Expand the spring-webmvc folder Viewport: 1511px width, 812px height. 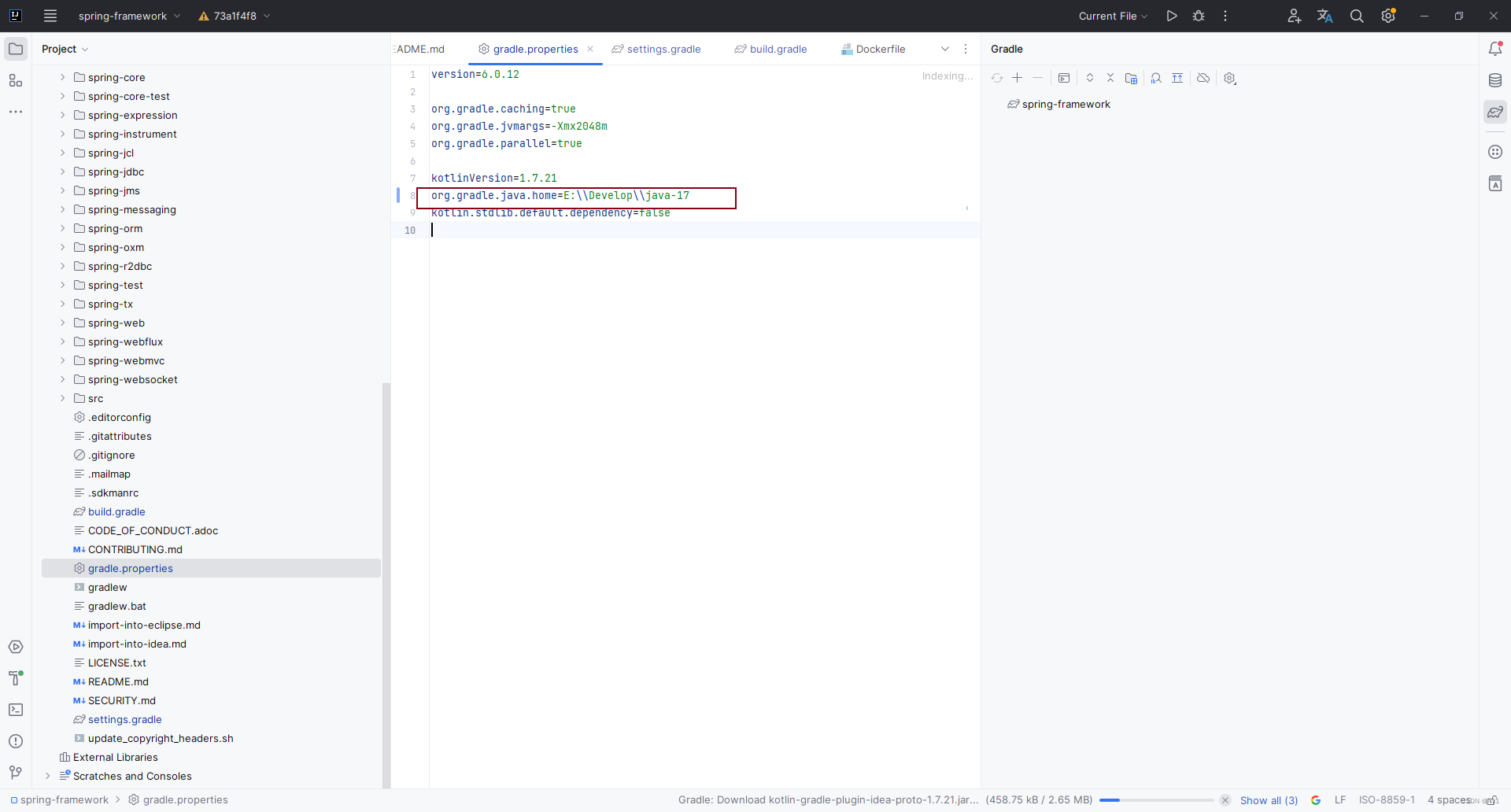tap(63, 360)
